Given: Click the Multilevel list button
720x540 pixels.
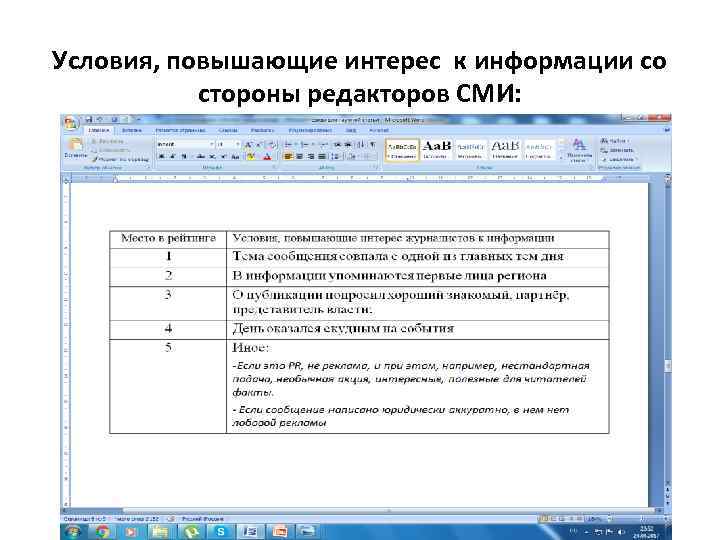Looking at the screenshot, I should click(322, 144).
